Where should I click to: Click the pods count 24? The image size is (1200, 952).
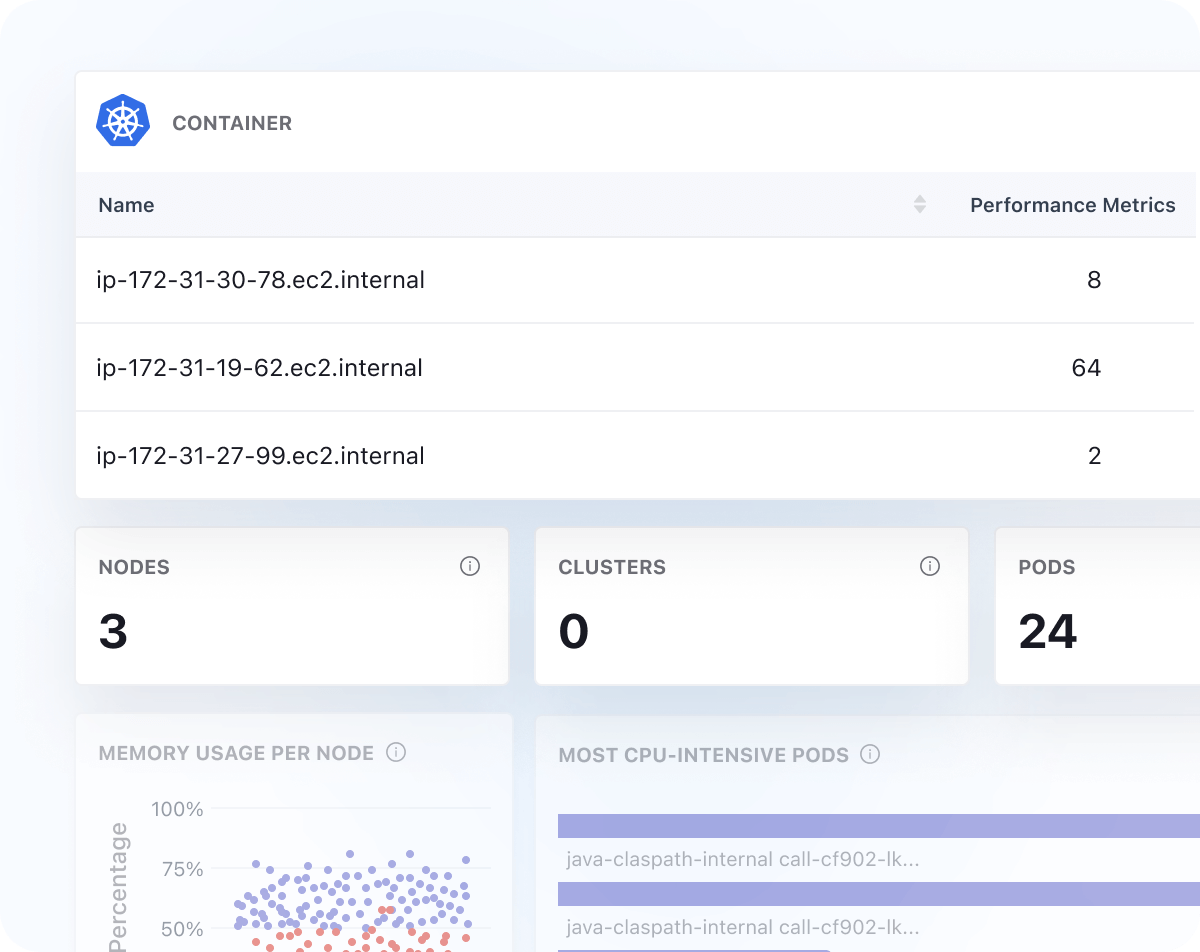click(1048, 631)
